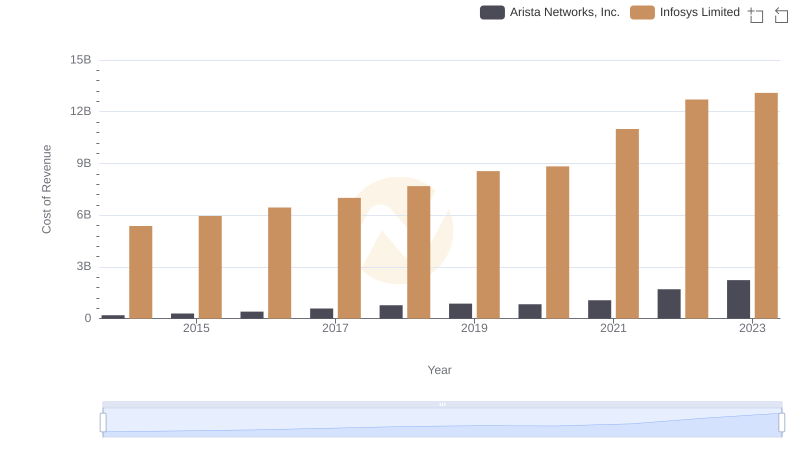Viewport: 800px width, 461px height.
Task: Click the zoom reset restore icon
Action: pyautogui.click(x=781, y=15)
